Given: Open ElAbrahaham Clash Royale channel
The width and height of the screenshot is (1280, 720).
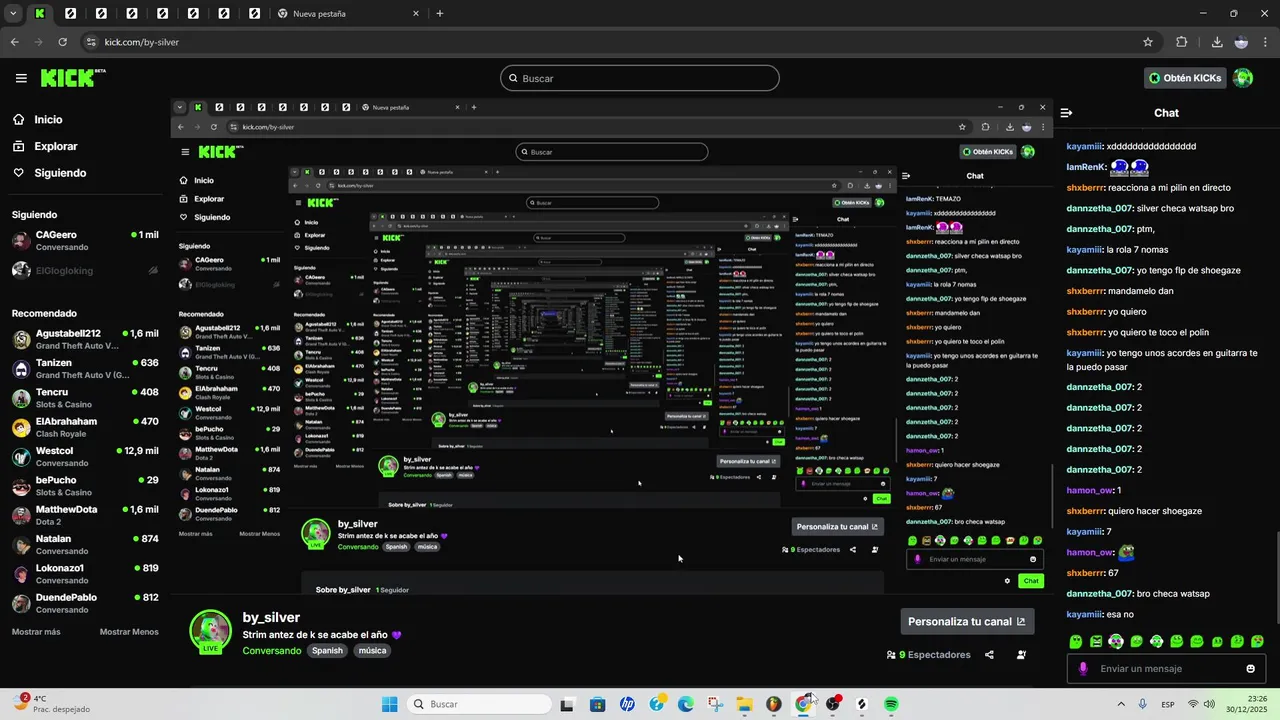Looking at the screenshot, I should click(84, 427).
